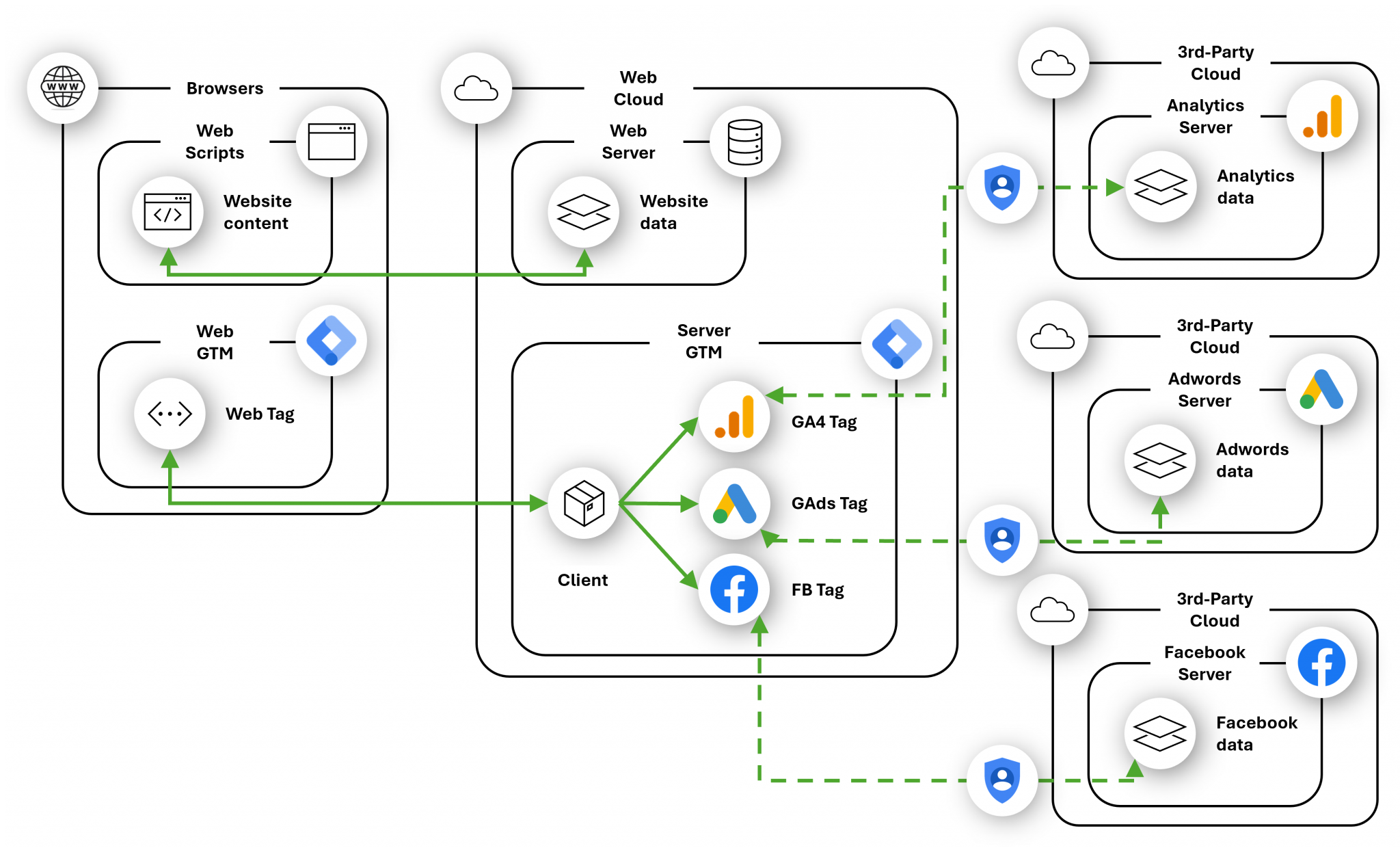Select the Web Tag code brackets icon

[170, 414]
